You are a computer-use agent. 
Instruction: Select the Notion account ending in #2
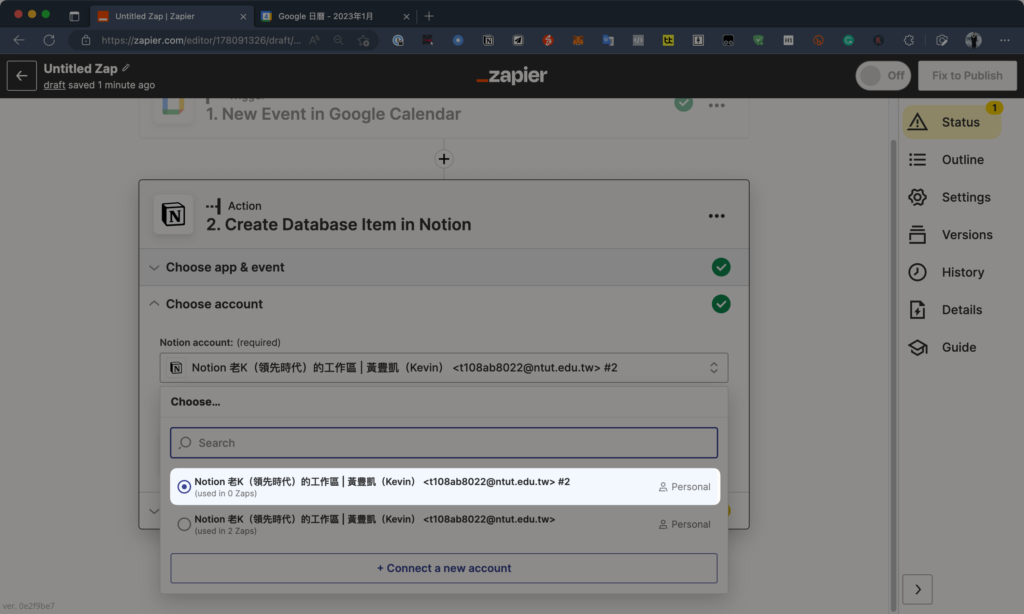[445, 487]
